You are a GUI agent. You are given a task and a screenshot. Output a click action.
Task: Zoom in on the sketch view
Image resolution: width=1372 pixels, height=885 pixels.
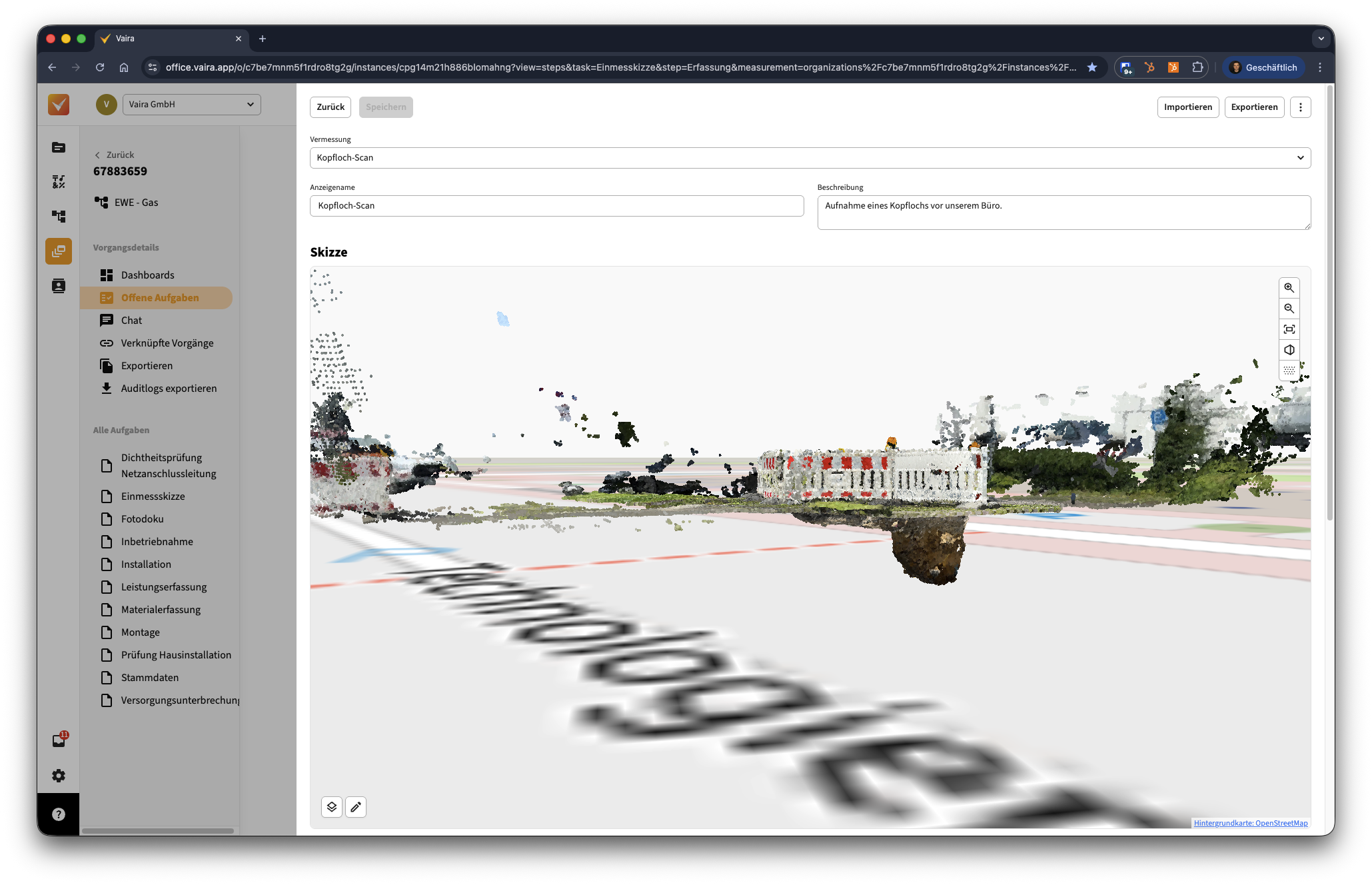point(1289,288)
